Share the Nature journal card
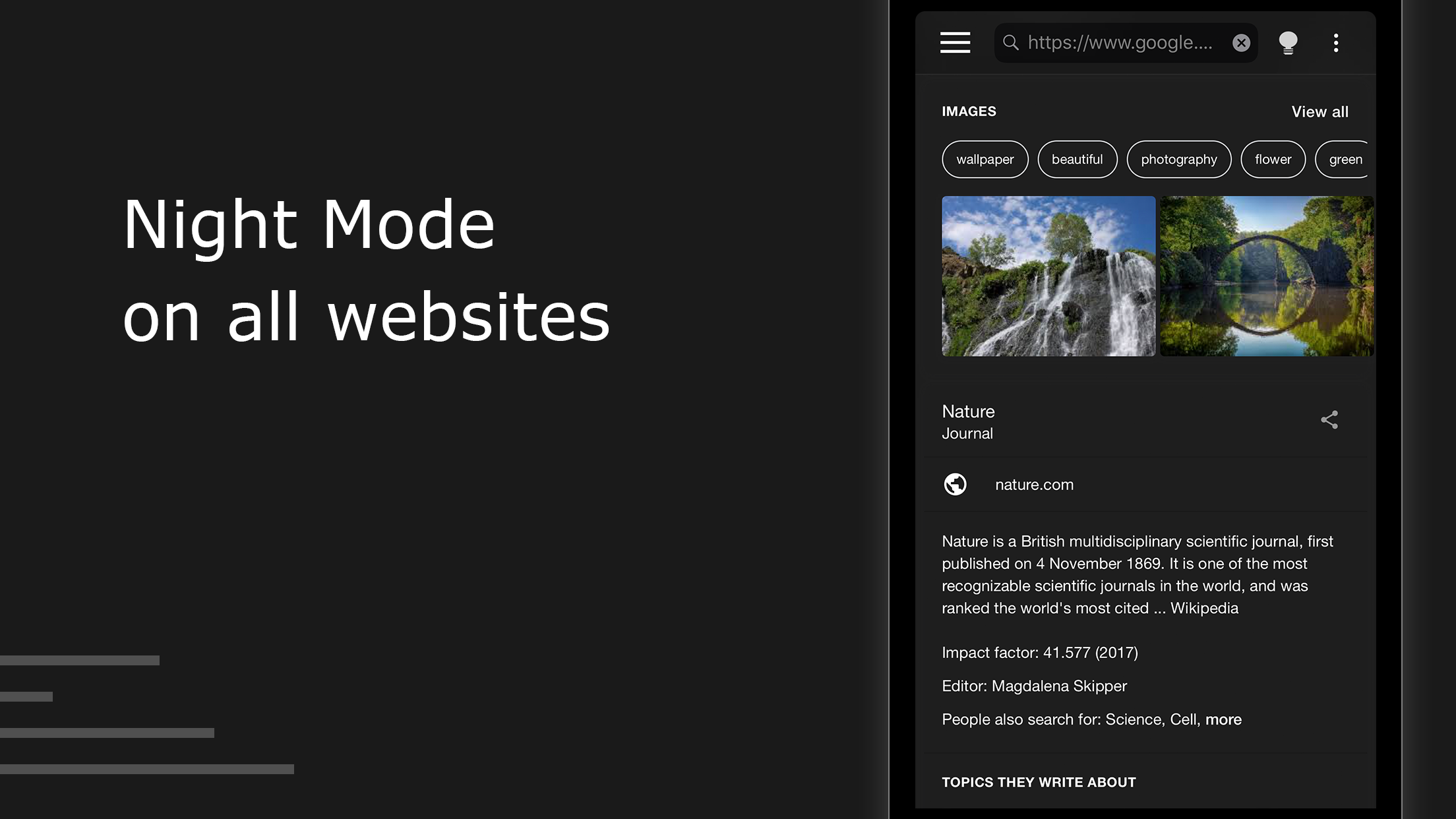Viewport: 1456px width, 819px height. click(x=1329, y=420)
